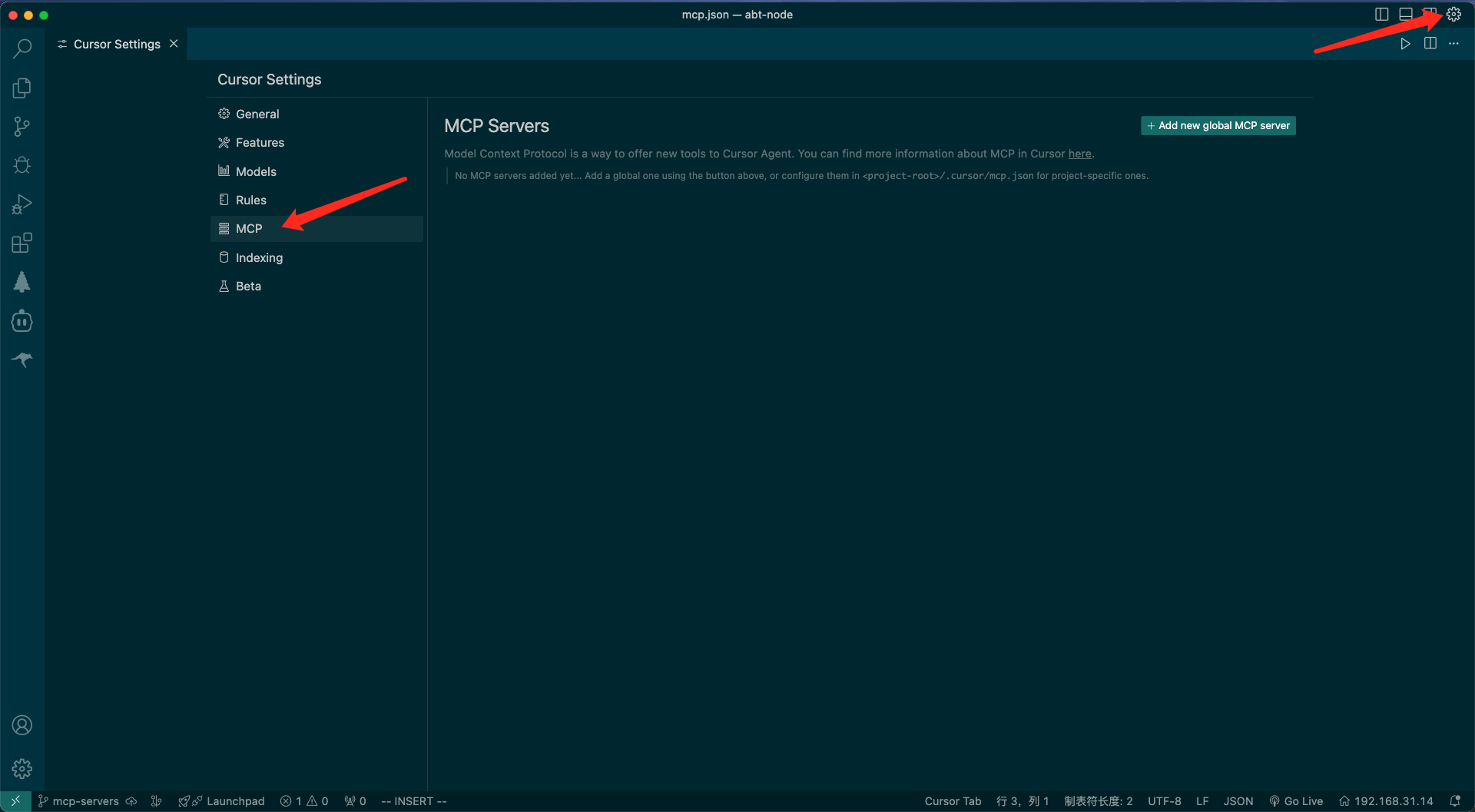
Task: Click Add new global MCP server
Action: point(1218,125)
